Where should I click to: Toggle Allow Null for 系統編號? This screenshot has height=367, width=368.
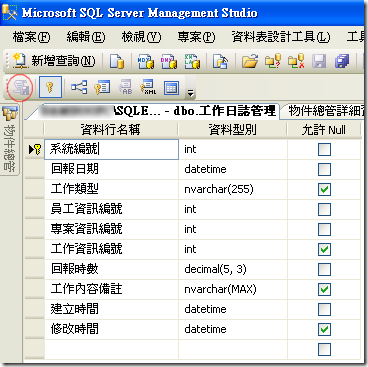point(324,149)
